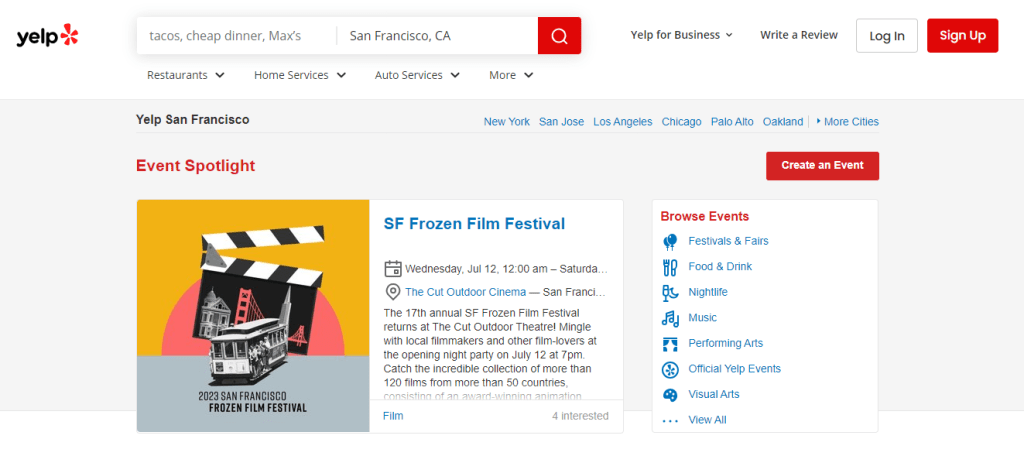The height and width of the screenshot is (456, 1024).
Task: Click the '4 interested' text
Action: click(x=580, y=415)
